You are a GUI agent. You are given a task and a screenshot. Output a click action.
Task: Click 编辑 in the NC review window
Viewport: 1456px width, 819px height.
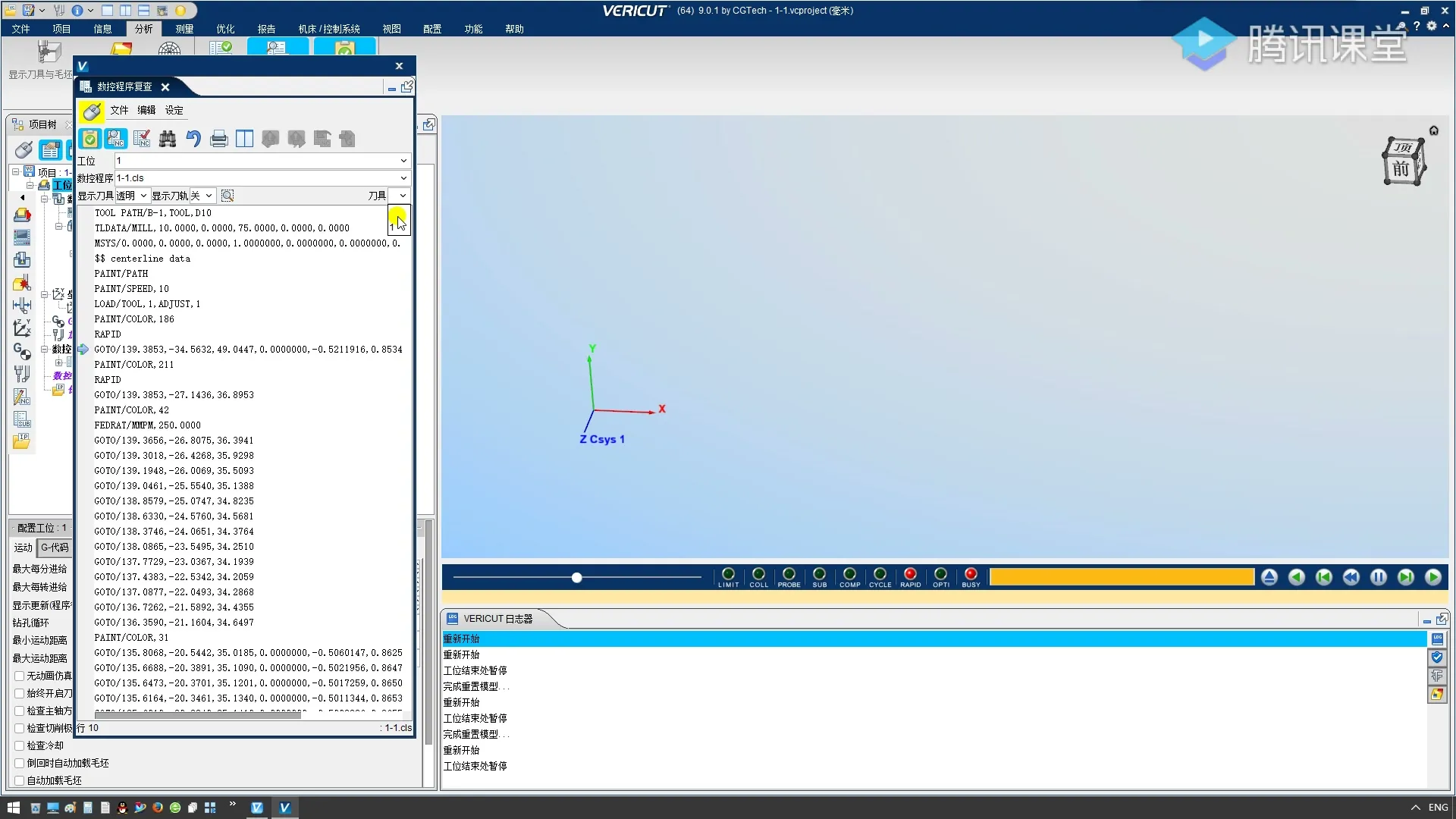point(146,110)
